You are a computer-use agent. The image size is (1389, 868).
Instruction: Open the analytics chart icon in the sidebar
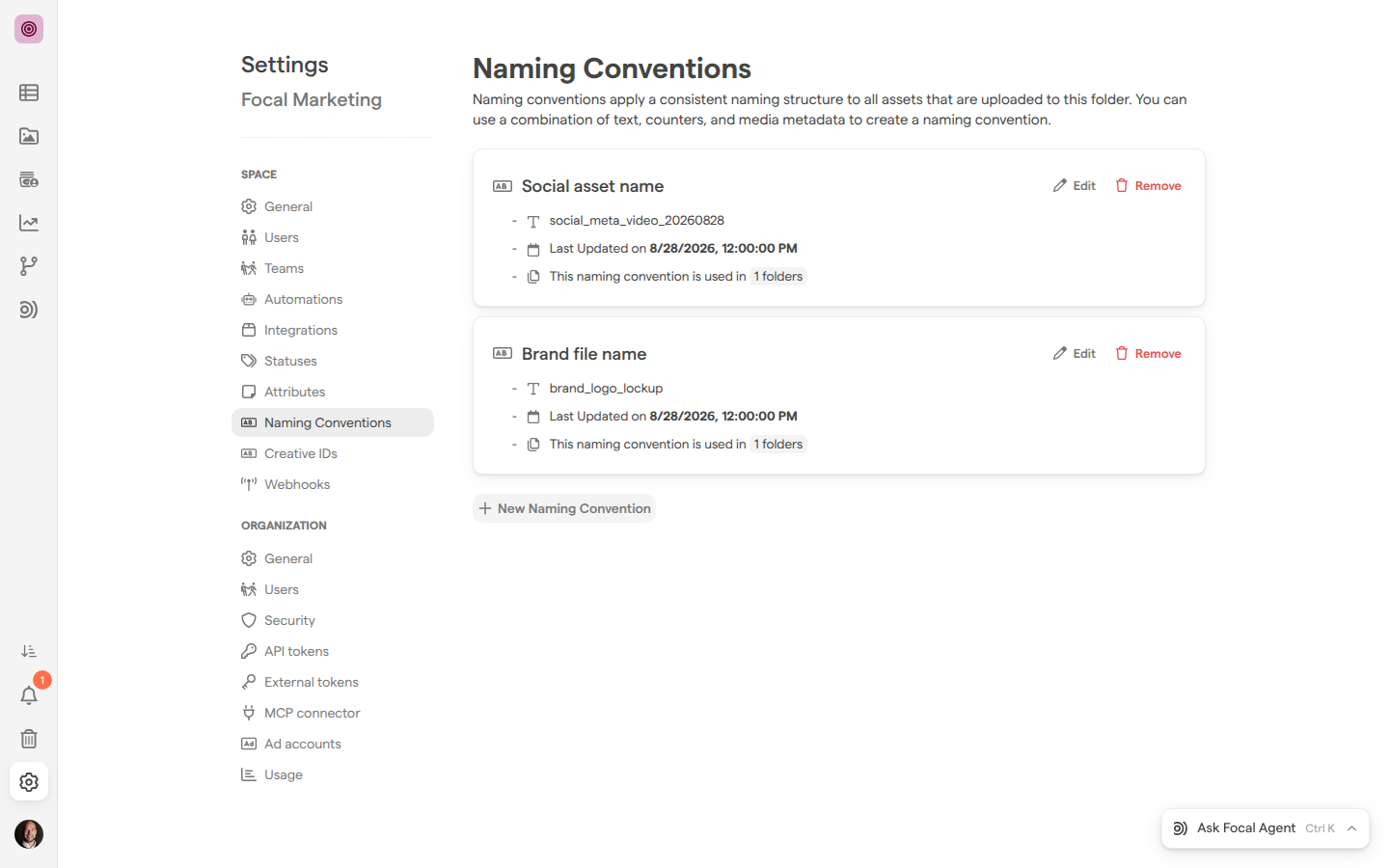click(x=29, y=223)
